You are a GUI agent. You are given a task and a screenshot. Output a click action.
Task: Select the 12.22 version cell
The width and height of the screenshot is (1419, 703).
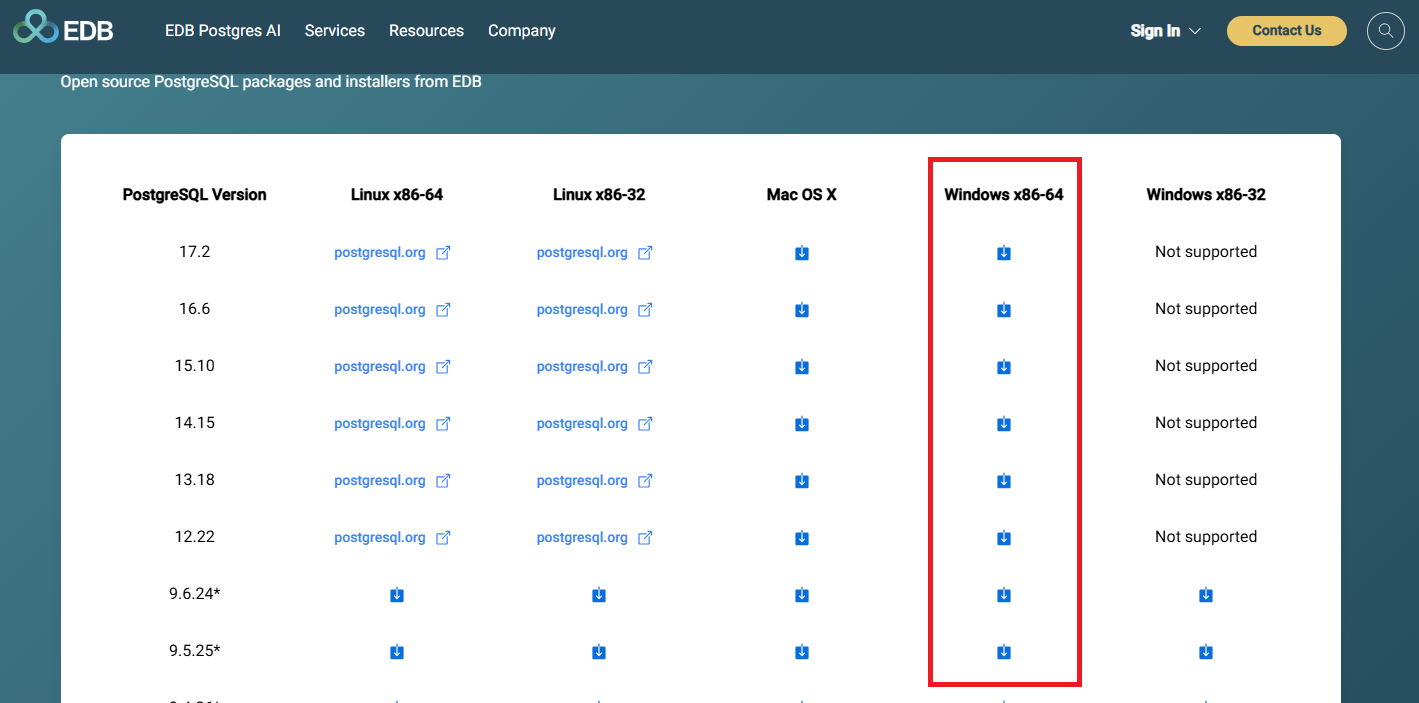195,537
